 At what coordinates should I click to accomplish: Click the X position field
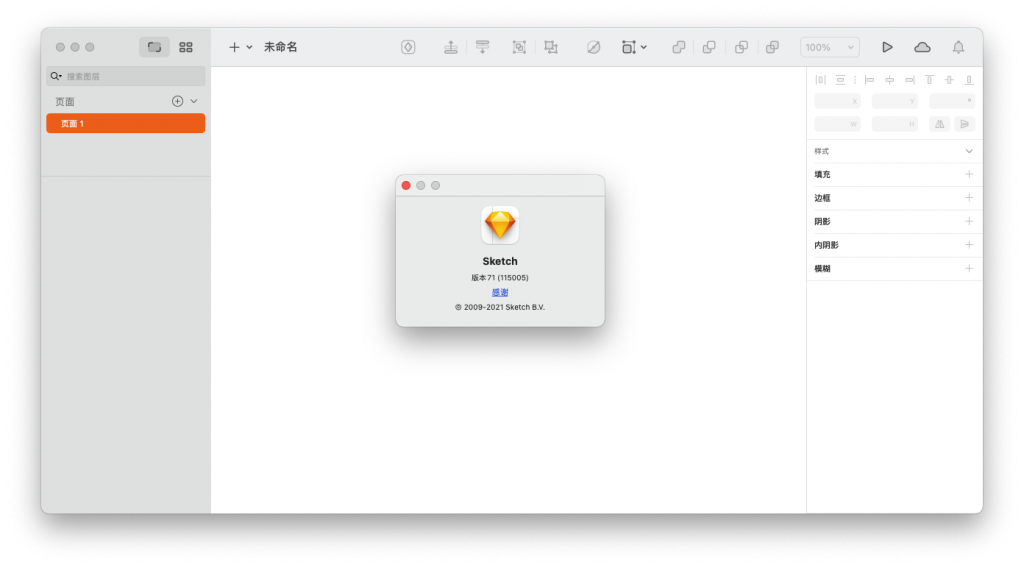(x=837, y=101)
